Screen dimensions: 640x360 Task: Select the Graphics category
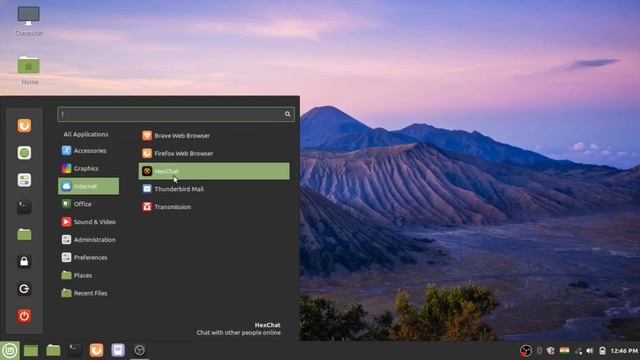[89, 168]
